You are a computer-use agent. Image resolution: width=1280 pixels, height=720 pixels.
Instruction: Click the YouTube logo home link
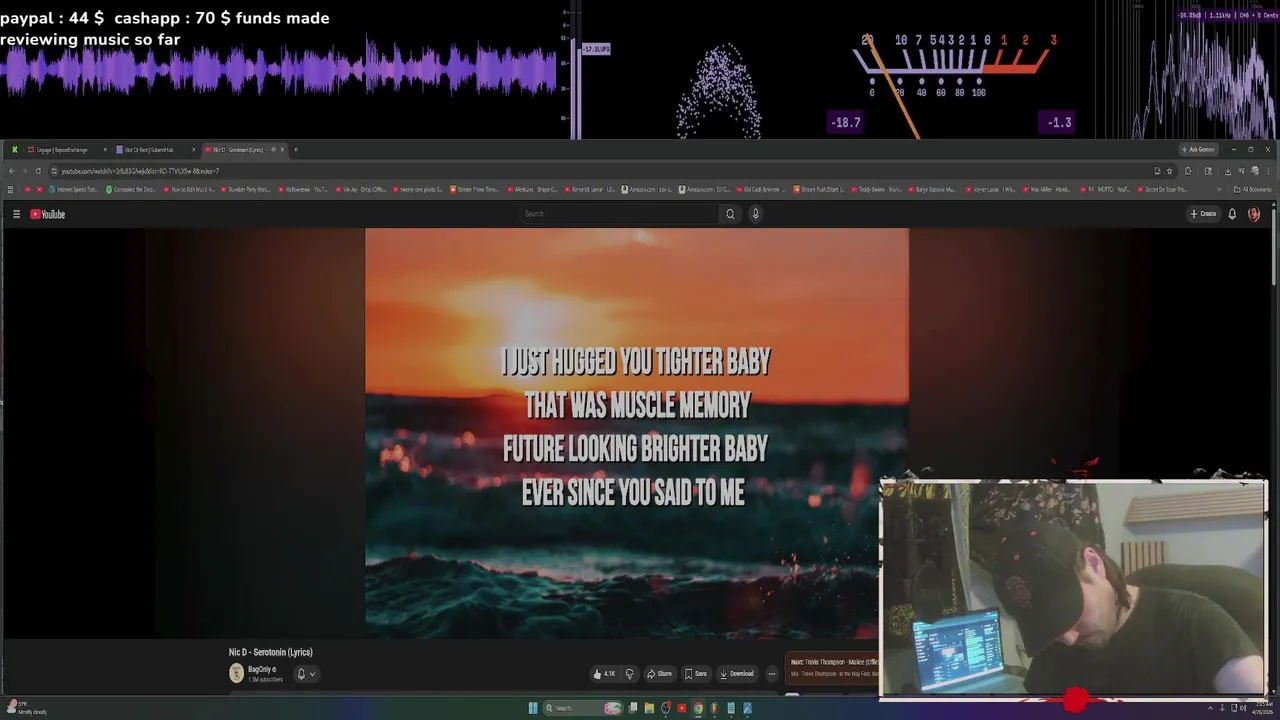pyautogui.click(x=47, y=214)
